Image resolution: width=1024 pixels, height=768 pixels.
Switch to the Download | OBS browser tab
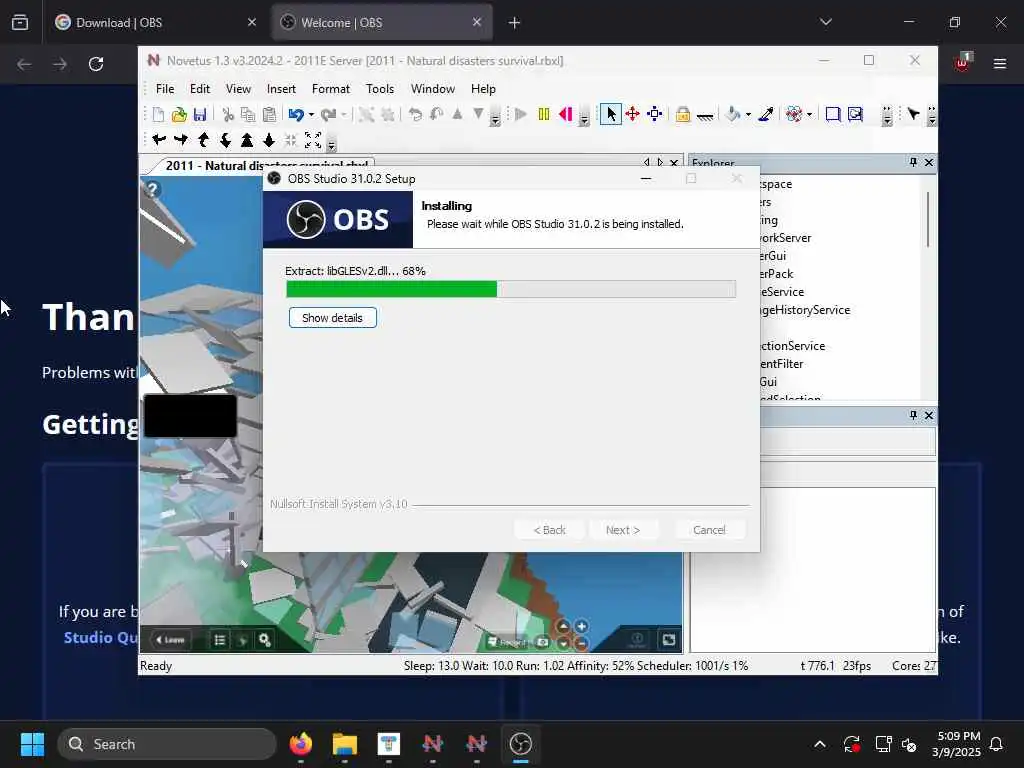155,22
